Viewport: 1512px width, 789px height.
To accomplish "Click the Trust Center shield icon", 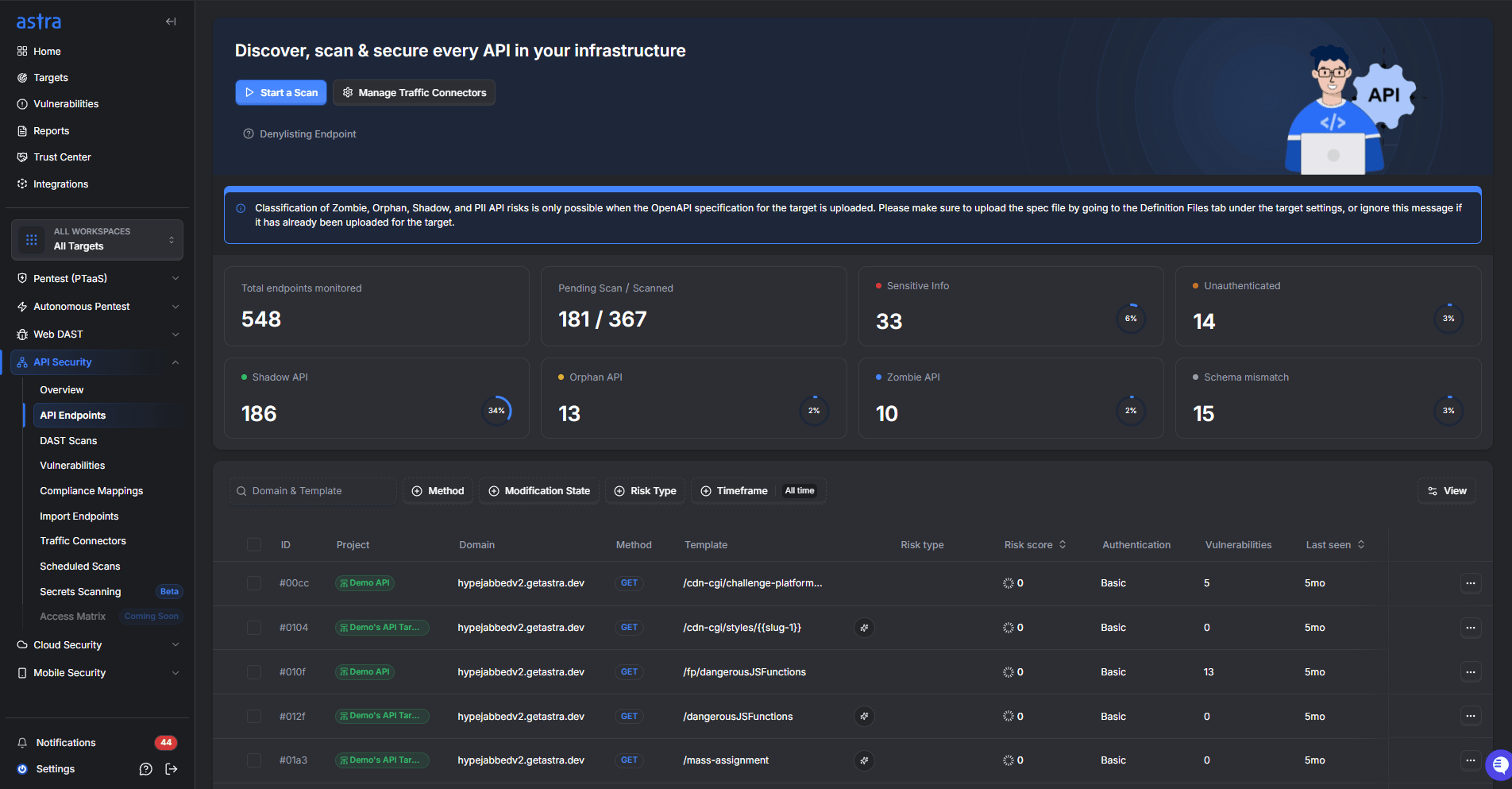I will (22, 157).
